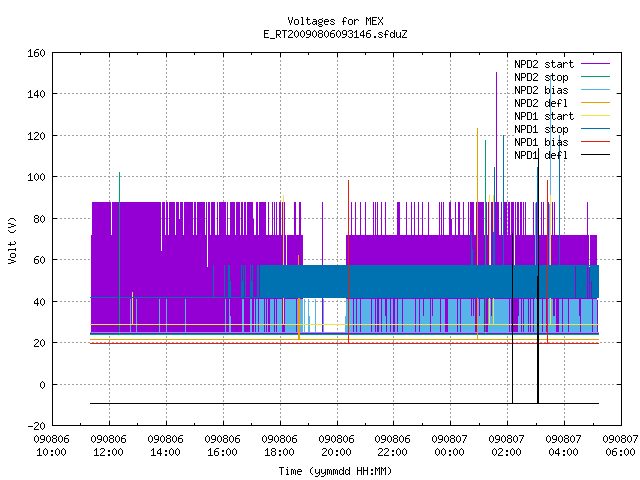Click the 80 y-axis tick value
This screenshot has width=640, height=480.
pos(40,219)
